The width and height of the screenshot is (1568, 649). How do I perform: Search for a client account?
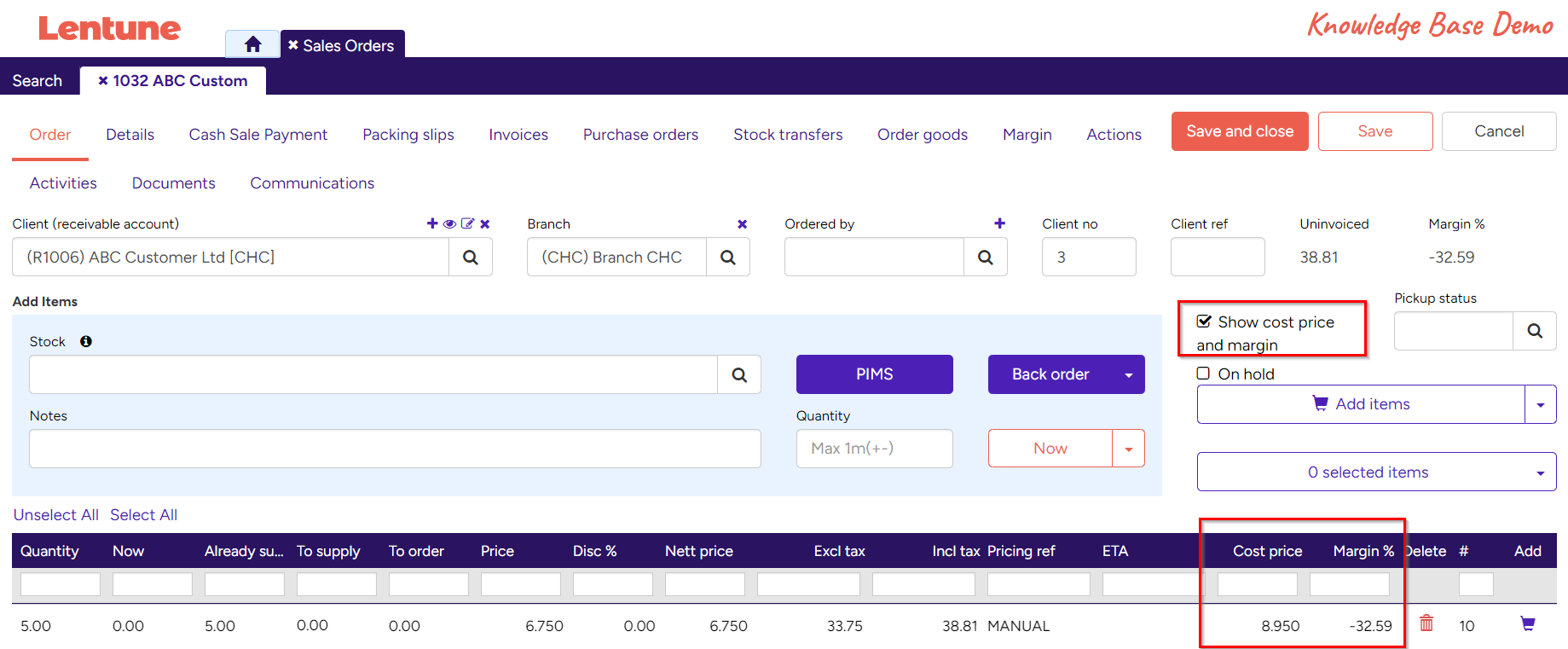(x=471, y=257)
